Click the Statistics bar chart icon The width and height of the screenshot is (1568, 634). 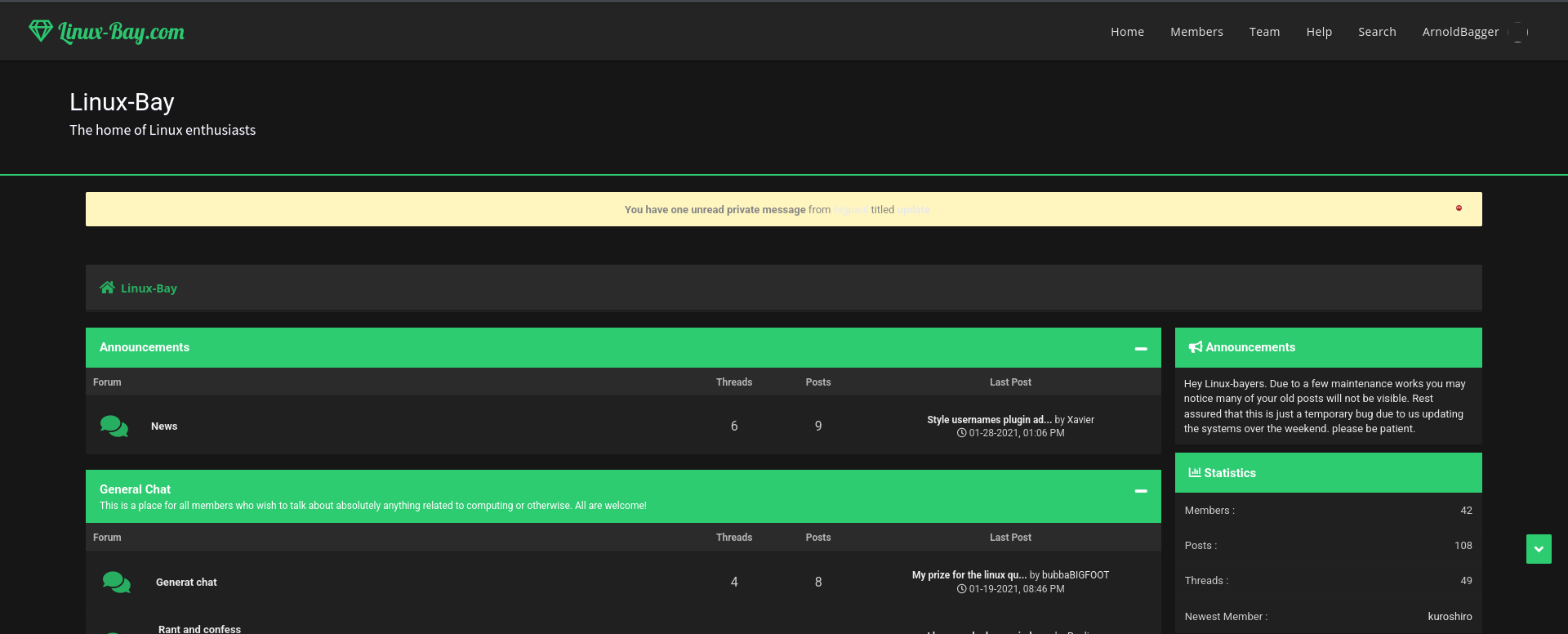(x=1194, y=472)
